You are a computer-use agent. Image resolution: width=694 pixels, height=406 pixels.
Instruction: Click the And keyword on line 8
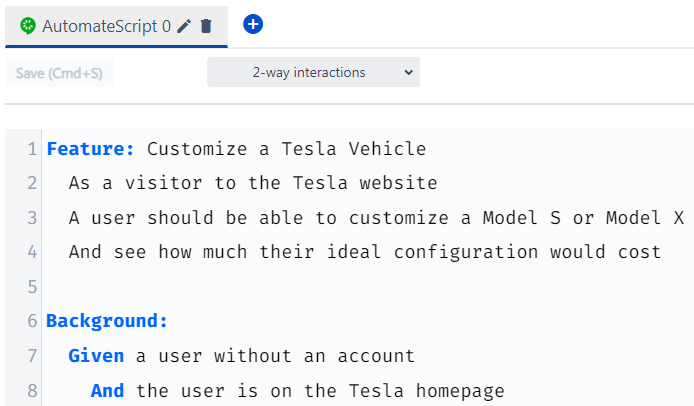click(107, 391)
